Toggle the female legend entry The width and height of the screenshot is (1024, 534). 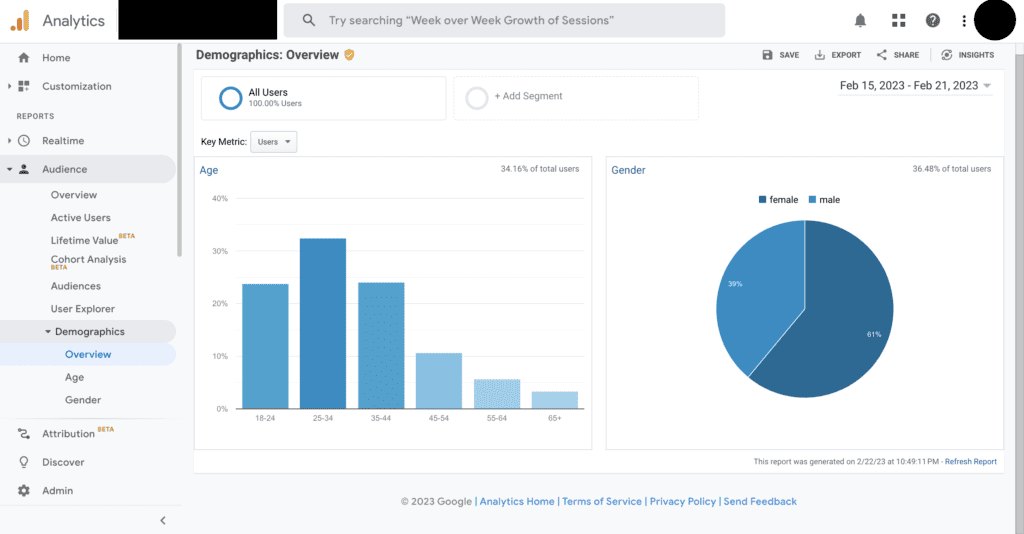[778, 200]
